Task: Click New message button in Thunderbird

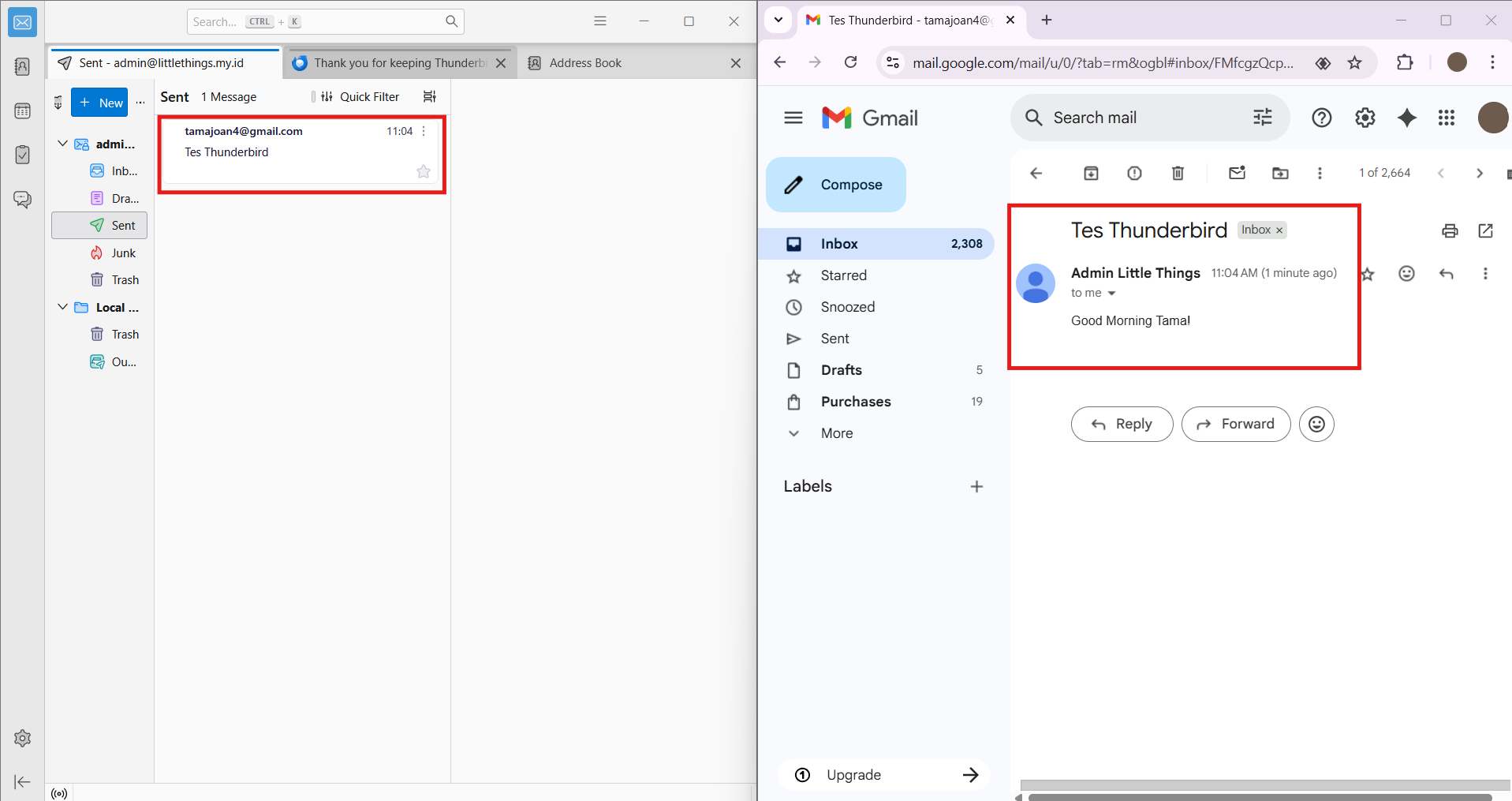Action: click(x=99, y=103)
